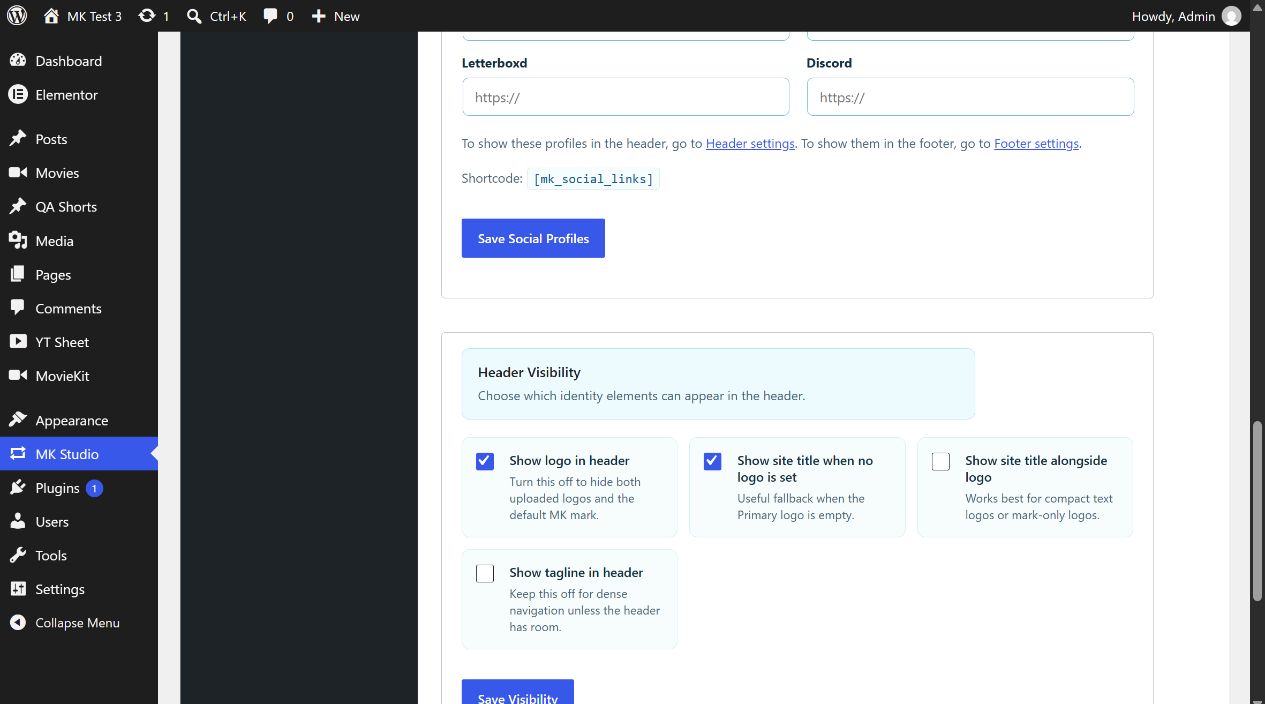Viewport: 1265px width, 704px height.
Task: Click the Elementor sidebar icon
Action: pyautogui.click(x=17, y=95)
